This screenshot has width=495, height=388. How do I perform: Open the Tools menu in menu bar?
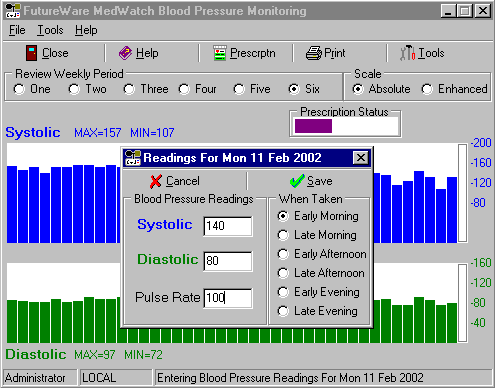pyautogui.click(x=50, y=30)
